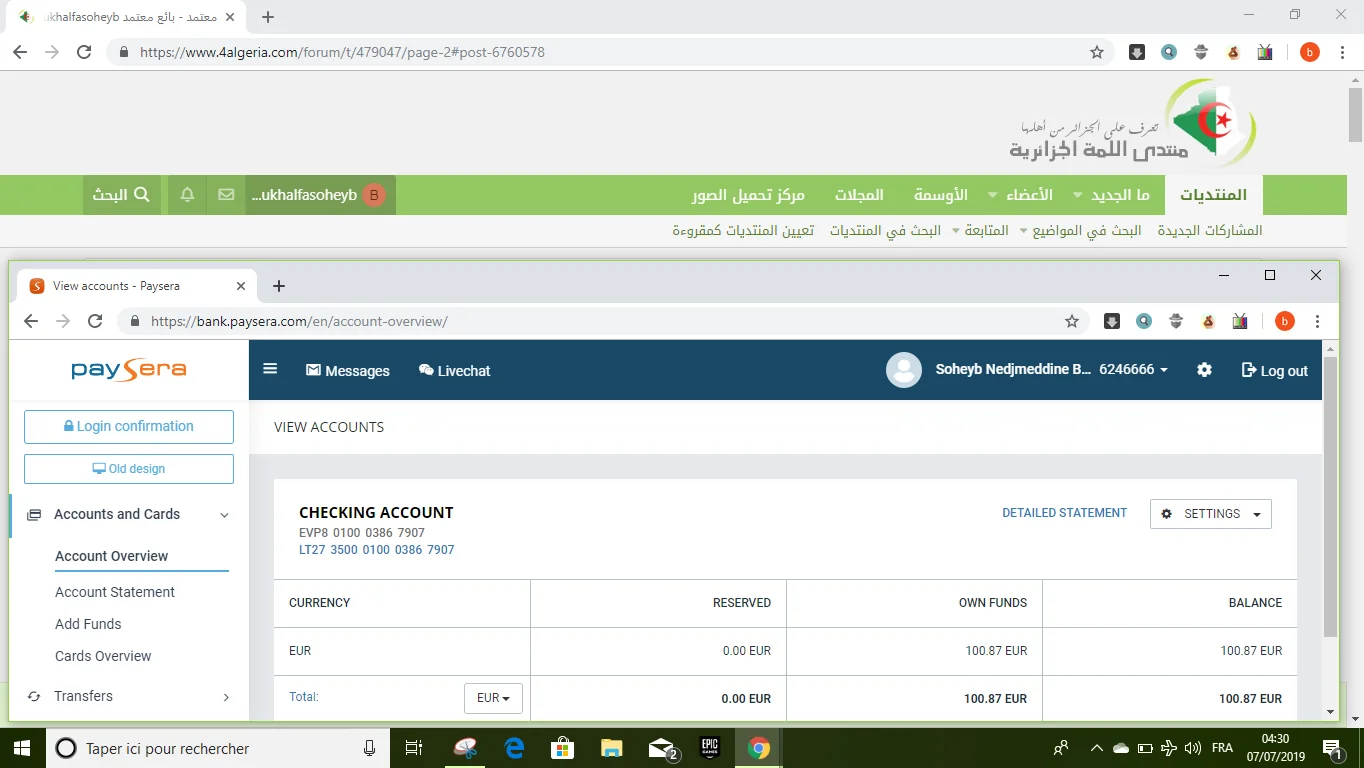Open the DETAILED STATEMENT link

pos(1064,513)
